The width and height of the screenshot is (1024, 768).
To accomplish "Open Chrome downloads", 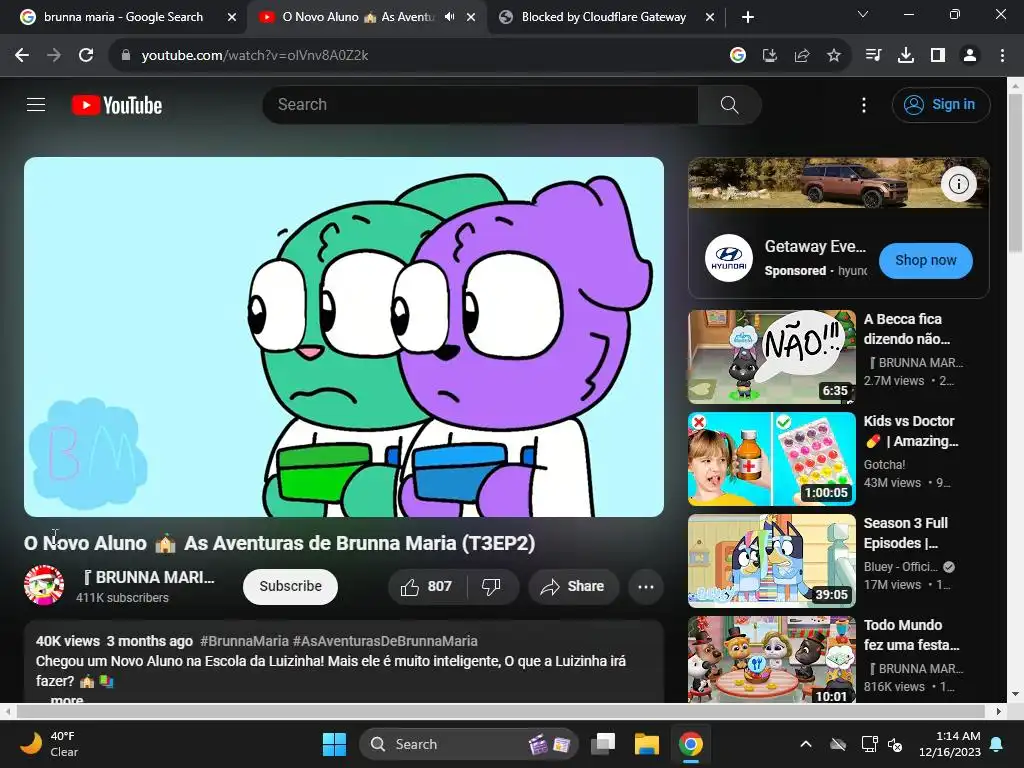I will [x=906, y=56].
